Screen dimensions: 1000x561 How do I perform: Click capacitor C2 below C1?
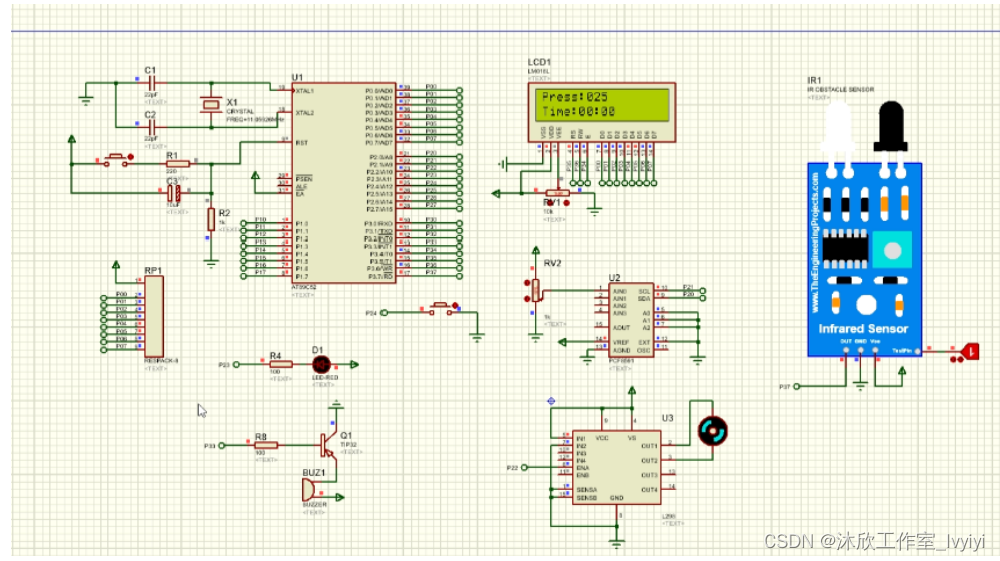pyautogui.click(x=151, y=127)
